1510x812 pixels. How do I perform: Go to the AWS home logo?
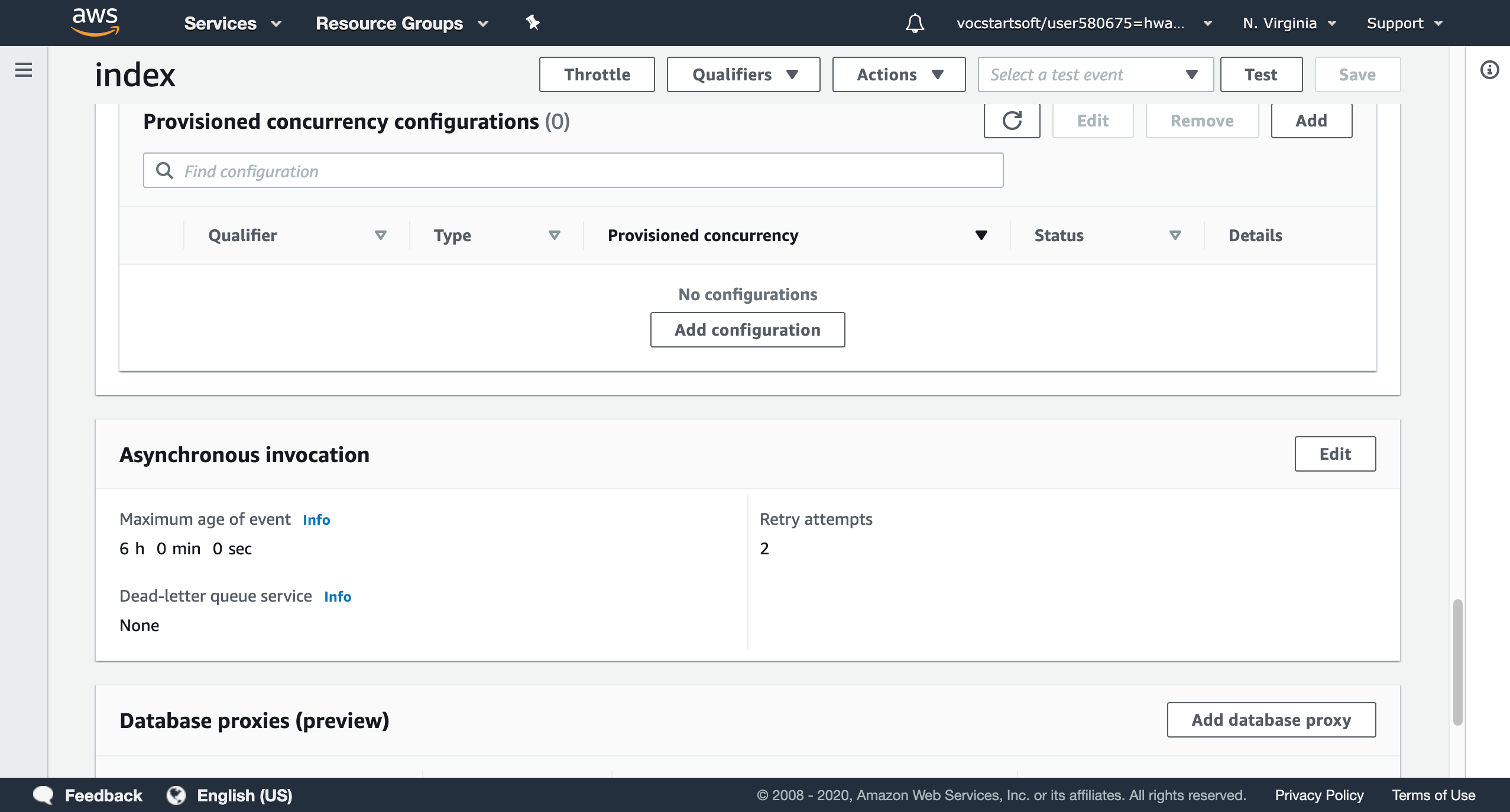click(x=95, y=22)
